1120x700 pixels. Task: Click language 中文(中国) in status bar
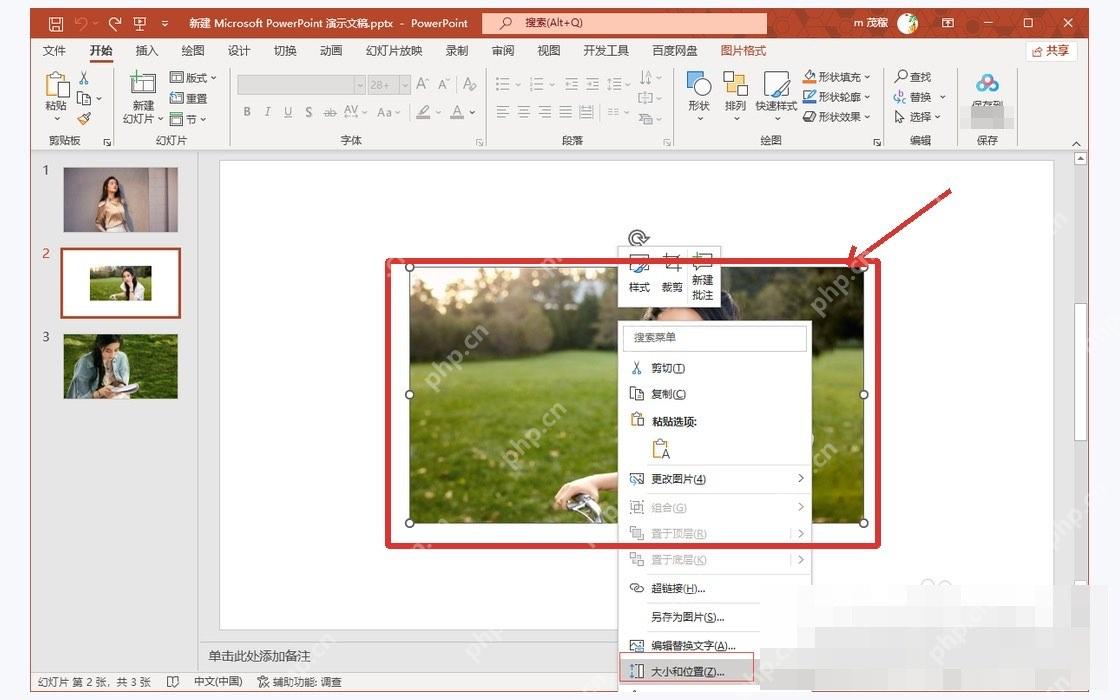(219, 682)
